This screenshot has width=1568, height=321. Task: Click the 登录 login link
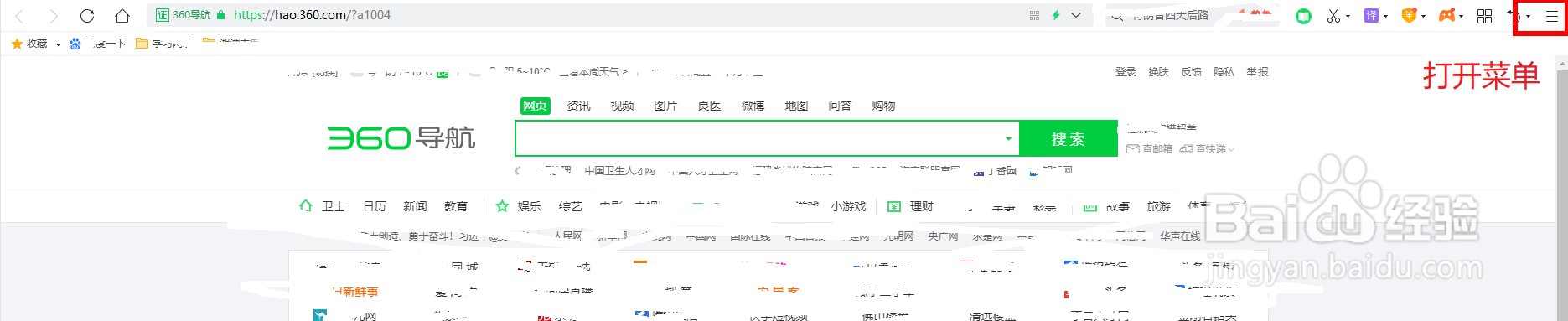point(1126,72)
